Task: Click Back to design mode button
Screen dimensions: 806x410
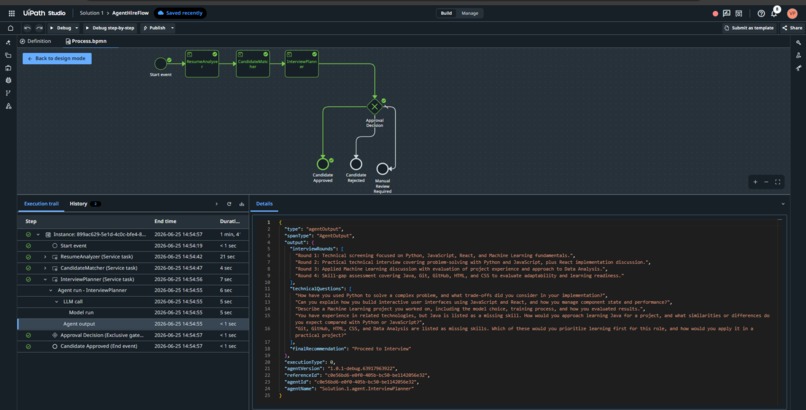Action: [x=57, y=59]
